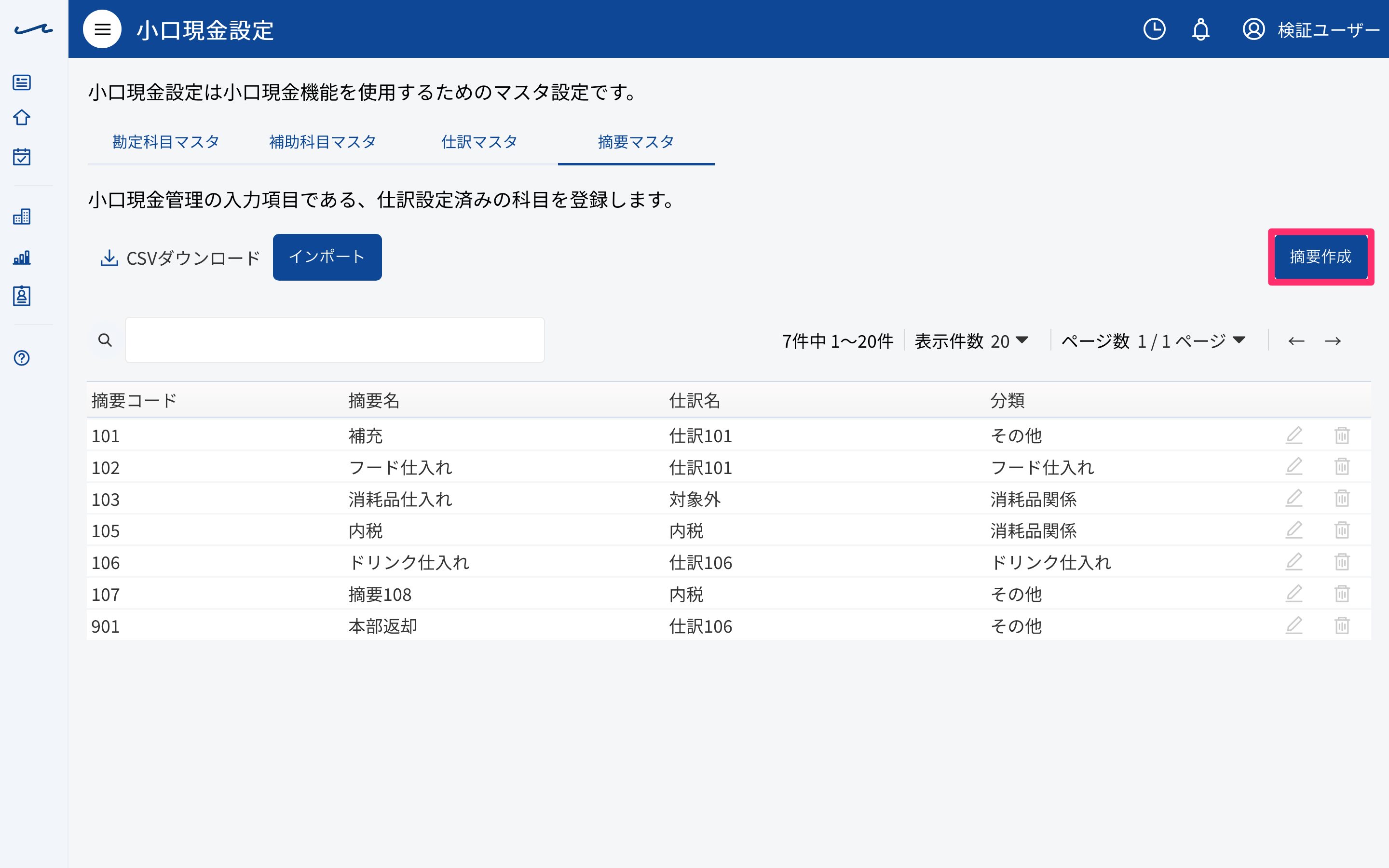The width and height of the screenshot is (1389, 868).
Task: Click code 901 cell
Action: click(x=106, y=626)
